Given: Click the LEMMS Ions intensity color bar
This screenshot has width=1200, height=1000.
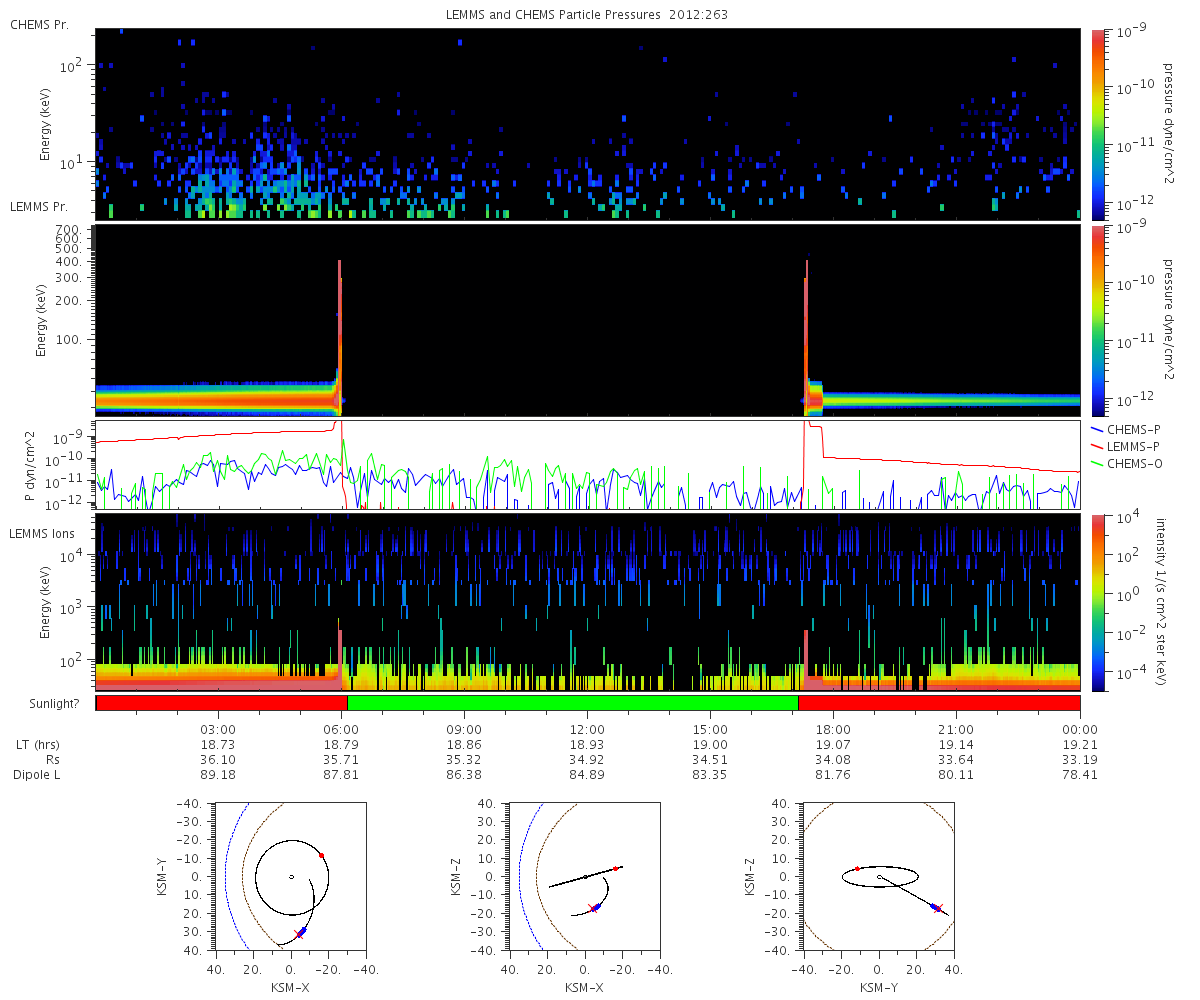Looking at the screenshot, I should coord(1099,602).
